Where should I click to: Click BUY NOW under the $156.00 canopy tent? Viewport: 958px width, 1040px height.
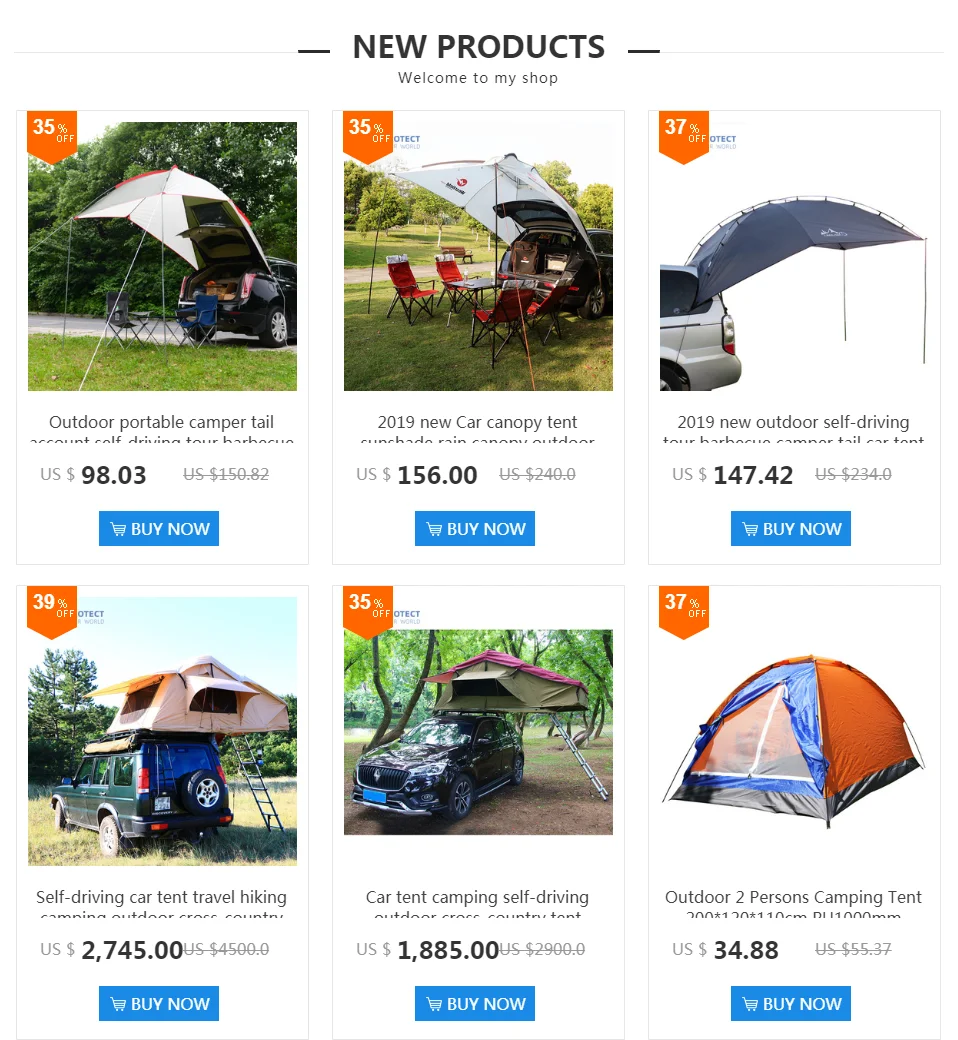[x=474, y=529]
